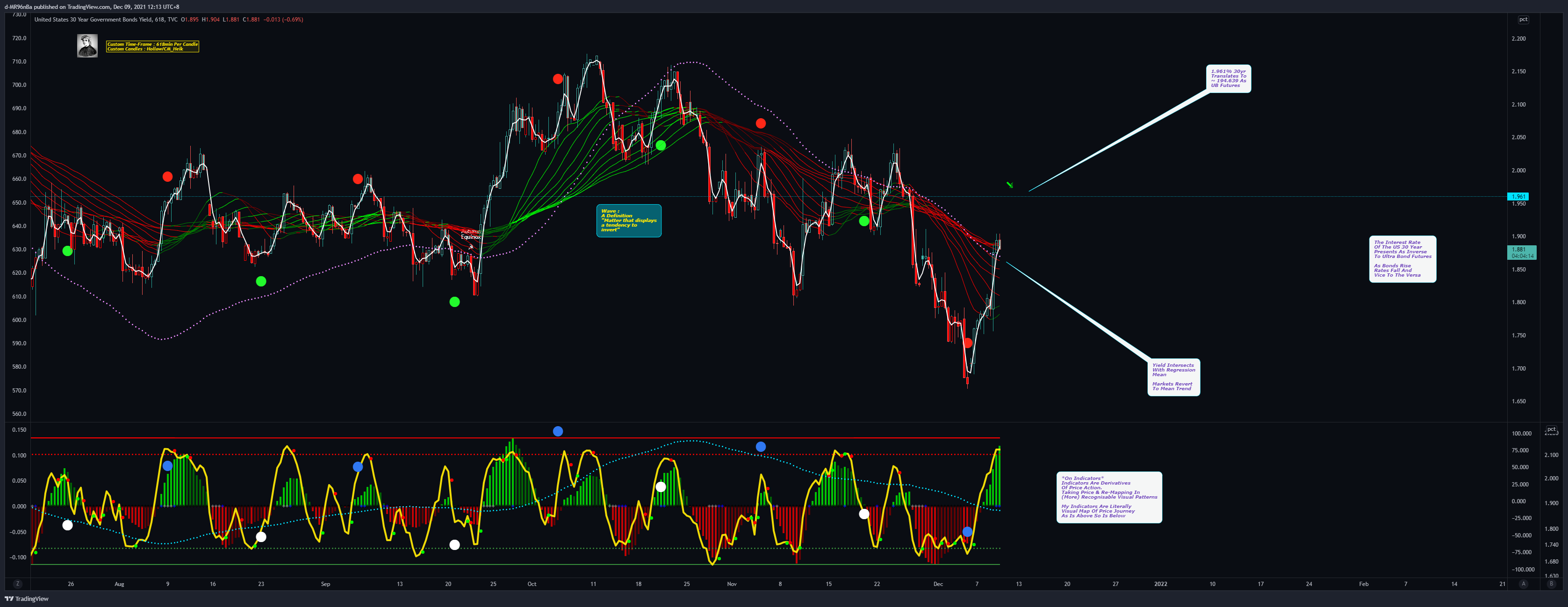Click the 100.000 value on indicator scale
This screenshot has width=1568, height=607.
tap(1521, 434)
